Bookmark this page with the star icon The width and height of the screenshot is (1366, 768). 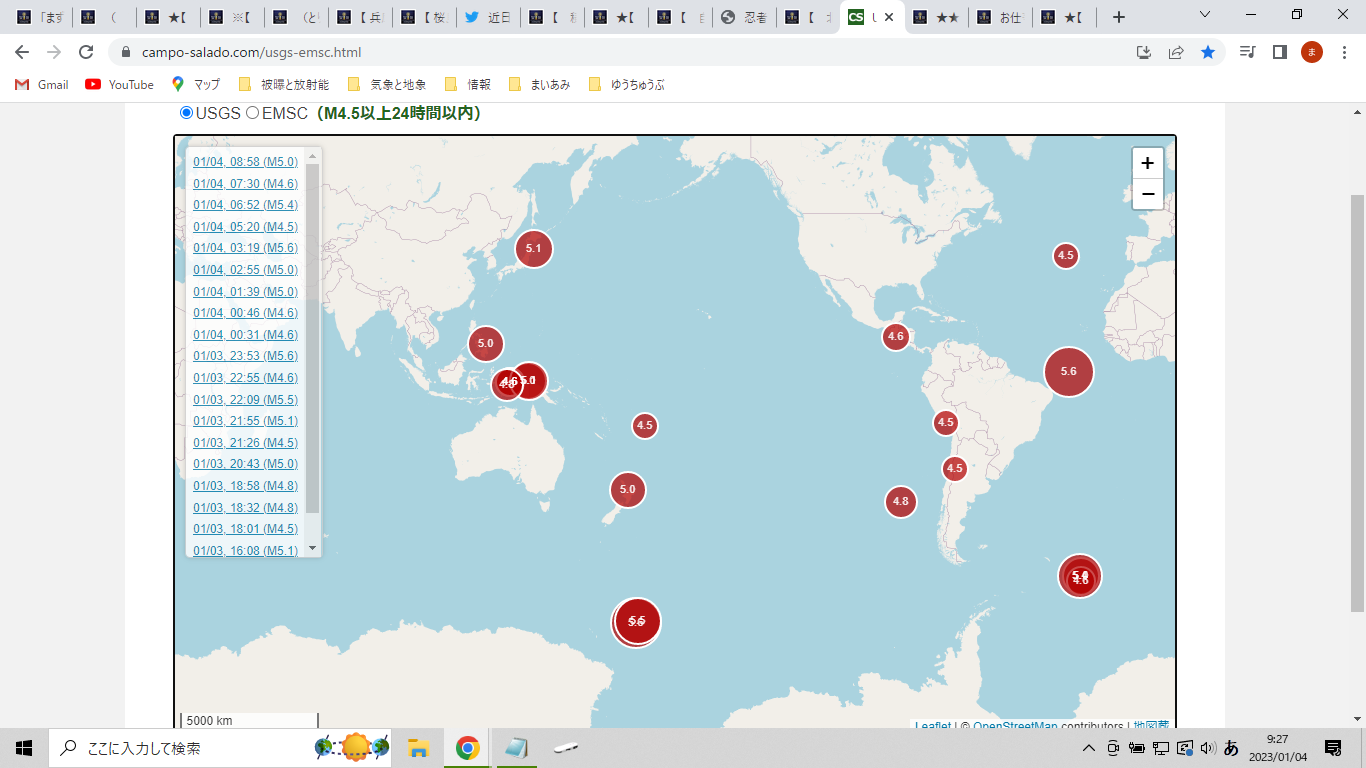coord(1208,52)
